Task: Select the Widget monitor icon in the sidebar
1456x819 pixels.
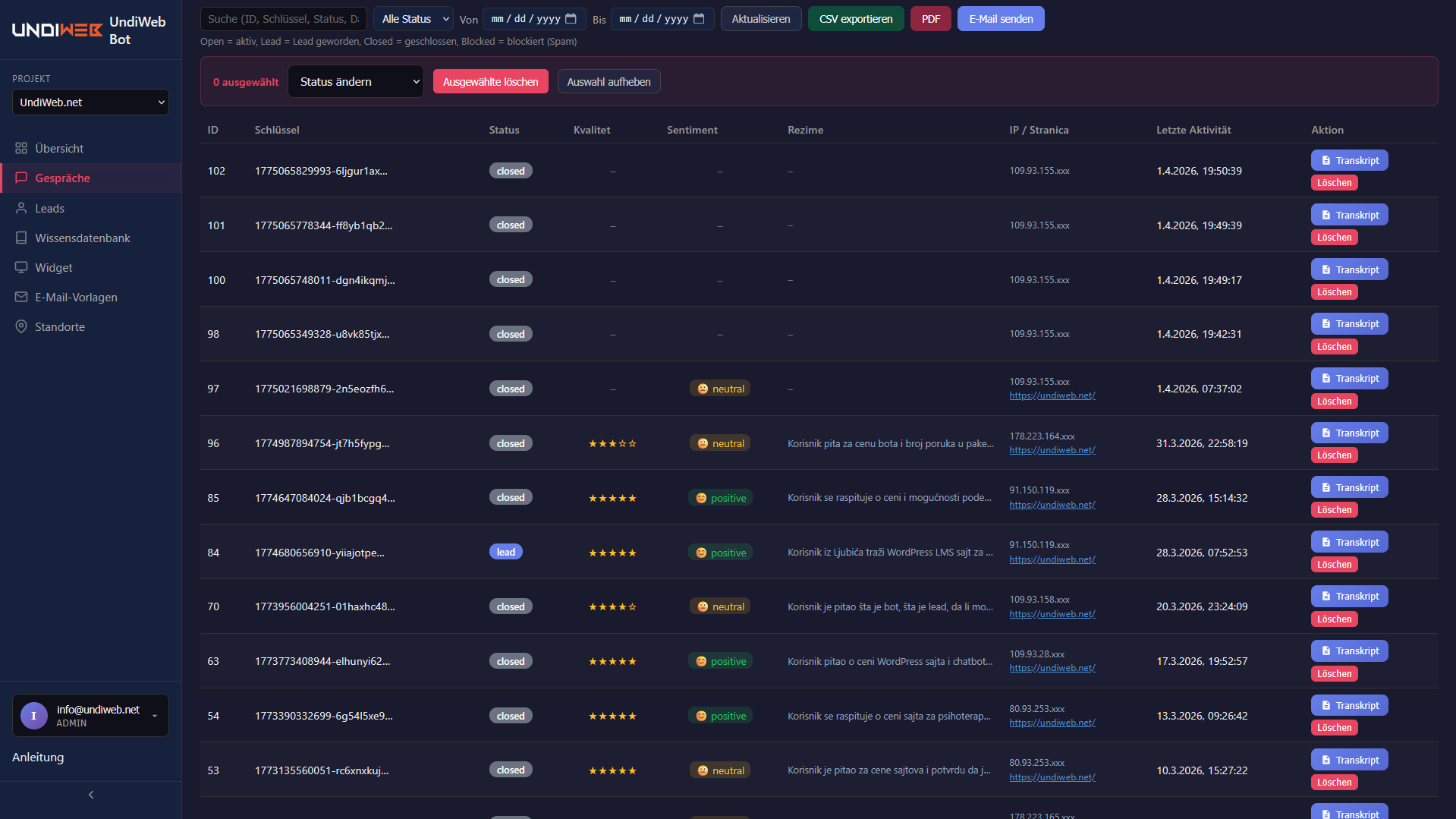Action: 20,267
